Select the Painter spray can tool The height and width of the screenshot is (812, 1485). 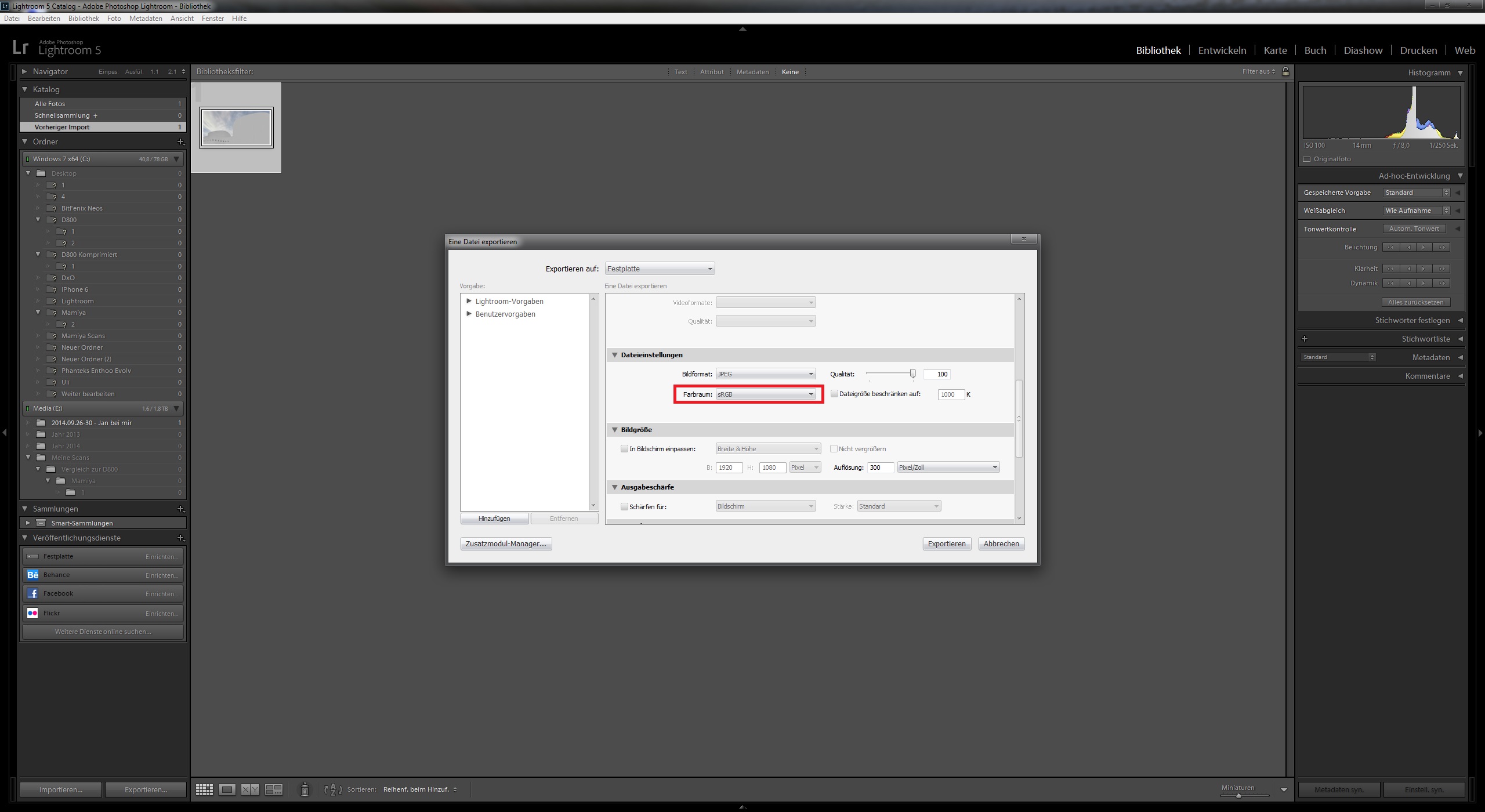pos(305,789)
